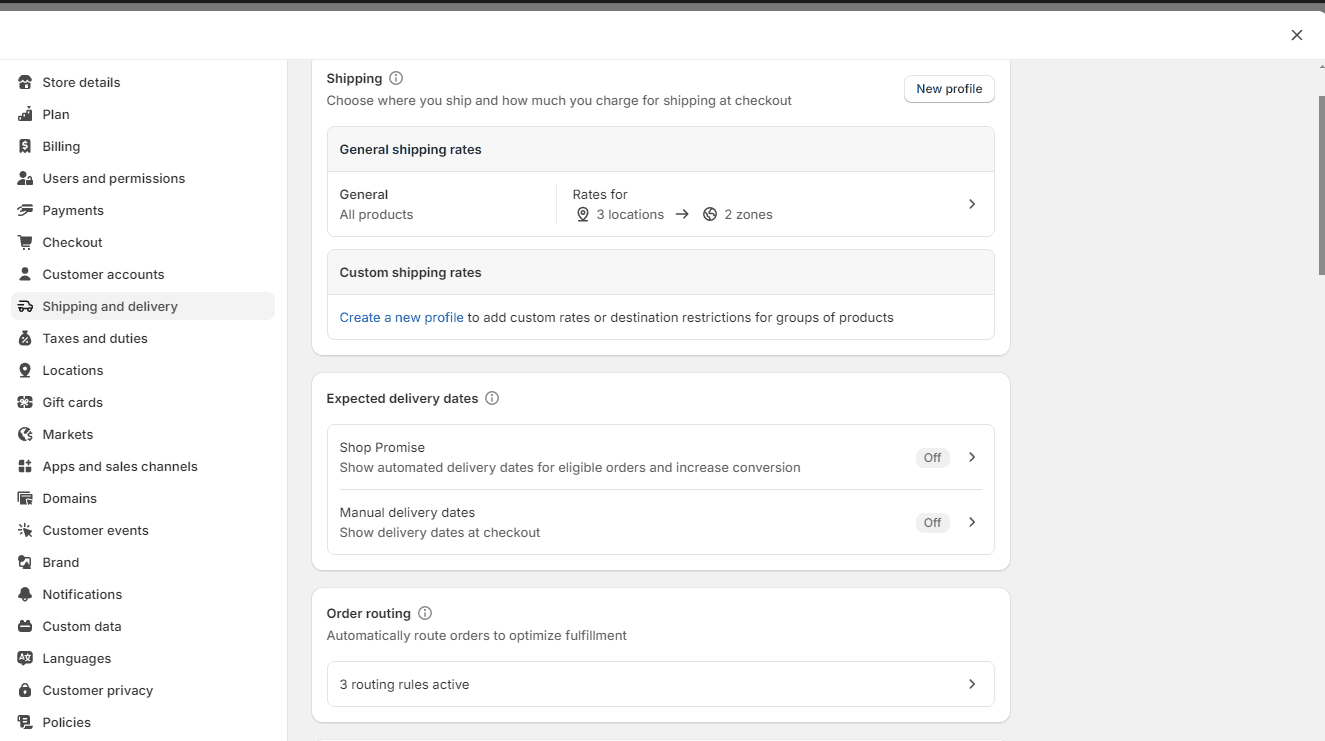1325x741 pixels.
Task: Click the Billing dollar icon in sidebar
Action: [25, 146]
